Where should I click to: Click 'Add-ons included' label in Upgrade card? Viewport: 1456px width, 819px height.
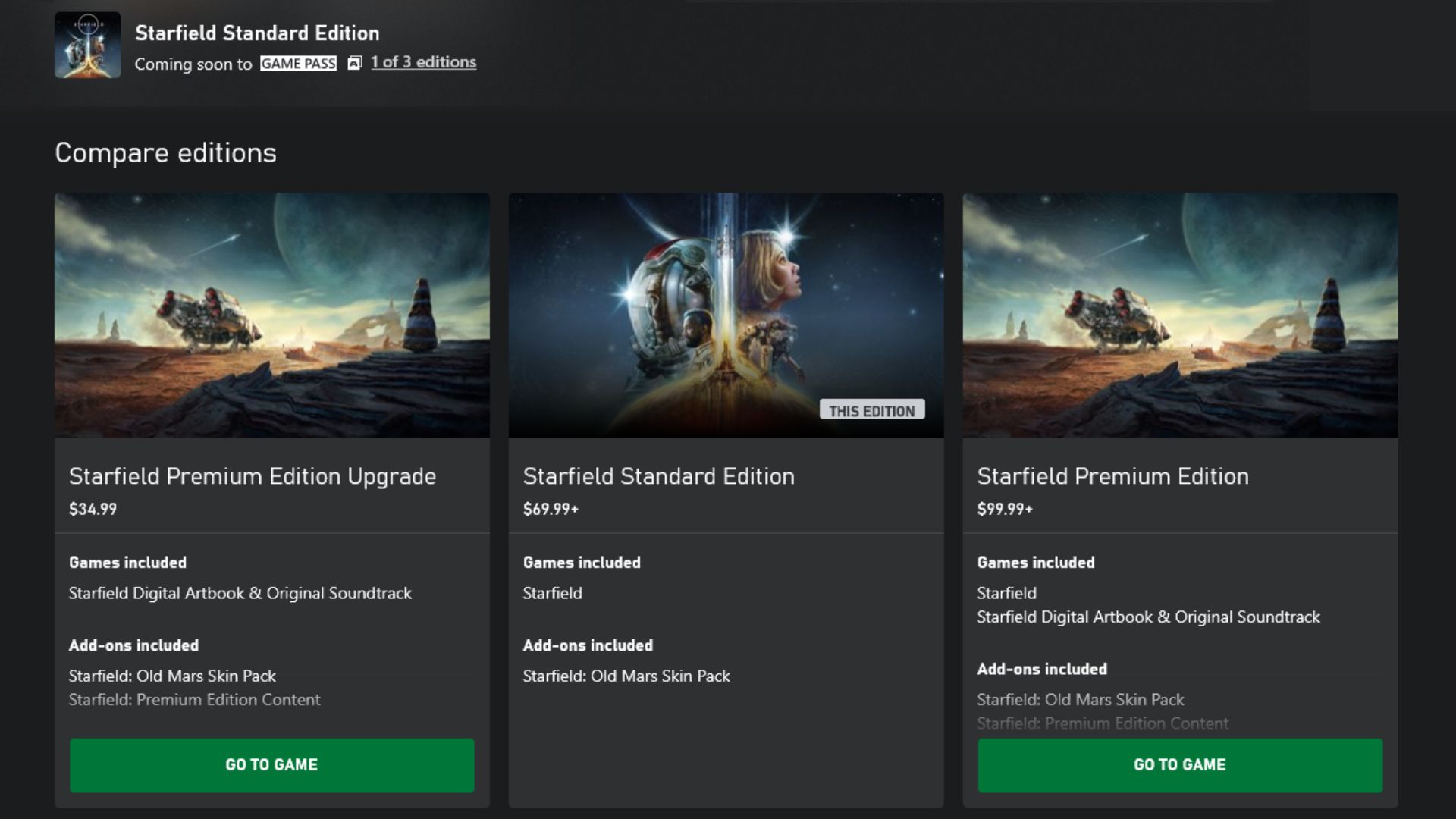pyautogui.click(x=133, y=645)
